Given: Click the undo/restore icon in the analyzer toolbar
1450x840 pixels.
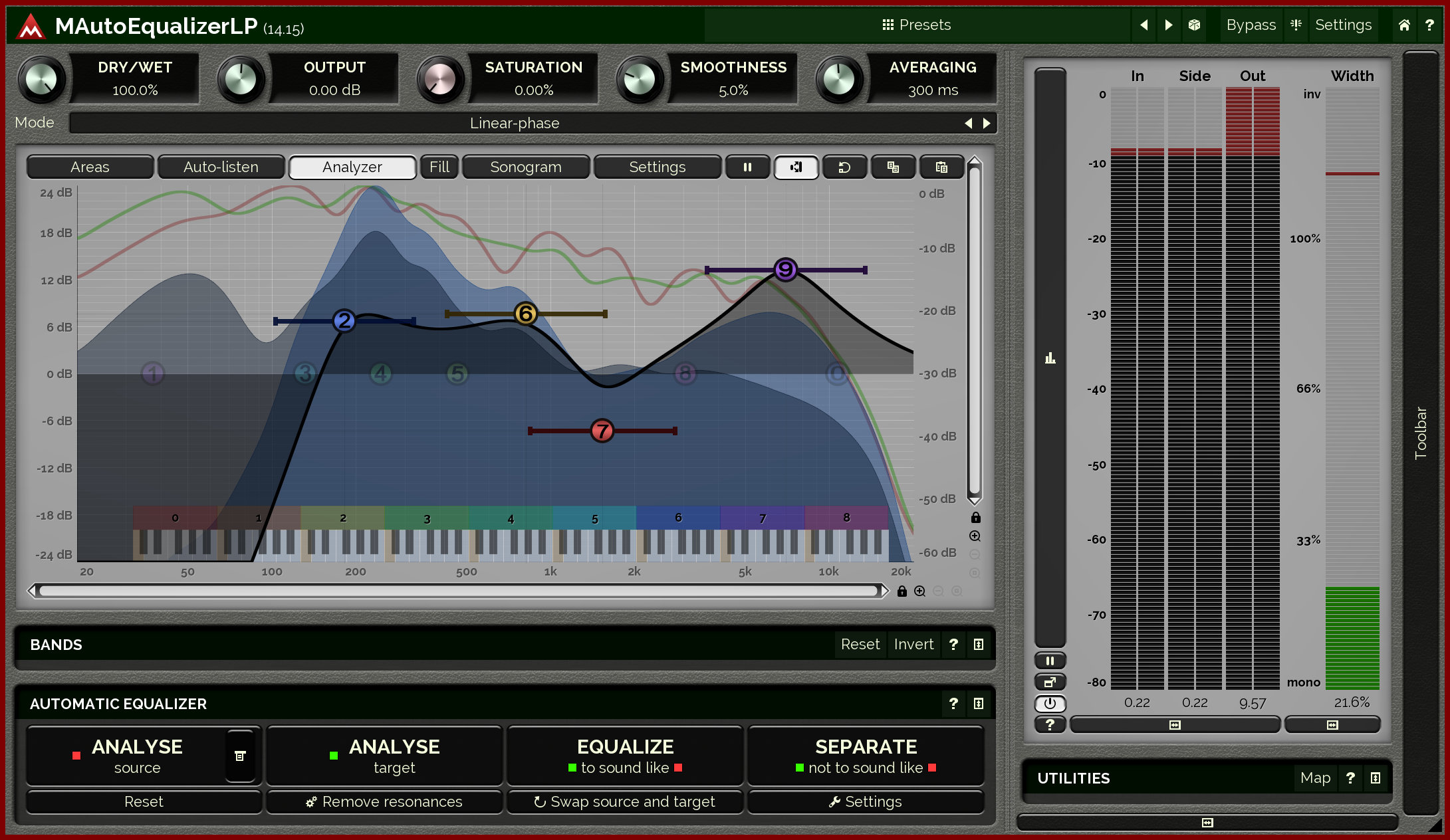Looking at the screenshot, I should [x=844, y=167].
